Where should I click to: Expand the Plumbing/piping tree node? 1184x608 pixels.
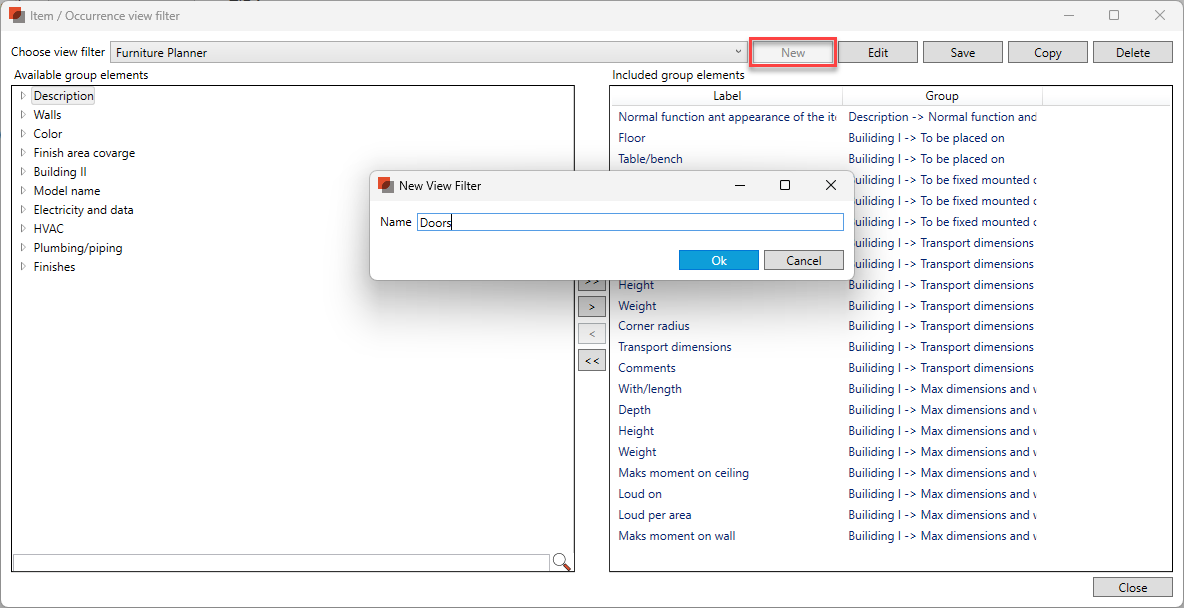click(23, 248)
